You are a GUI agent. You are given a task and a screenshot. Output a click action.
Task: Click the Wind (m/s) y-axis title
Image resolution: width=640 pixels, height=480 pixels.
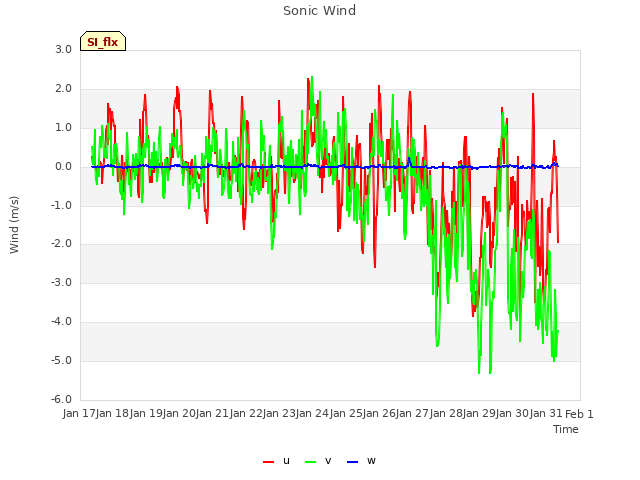point(14,225)
